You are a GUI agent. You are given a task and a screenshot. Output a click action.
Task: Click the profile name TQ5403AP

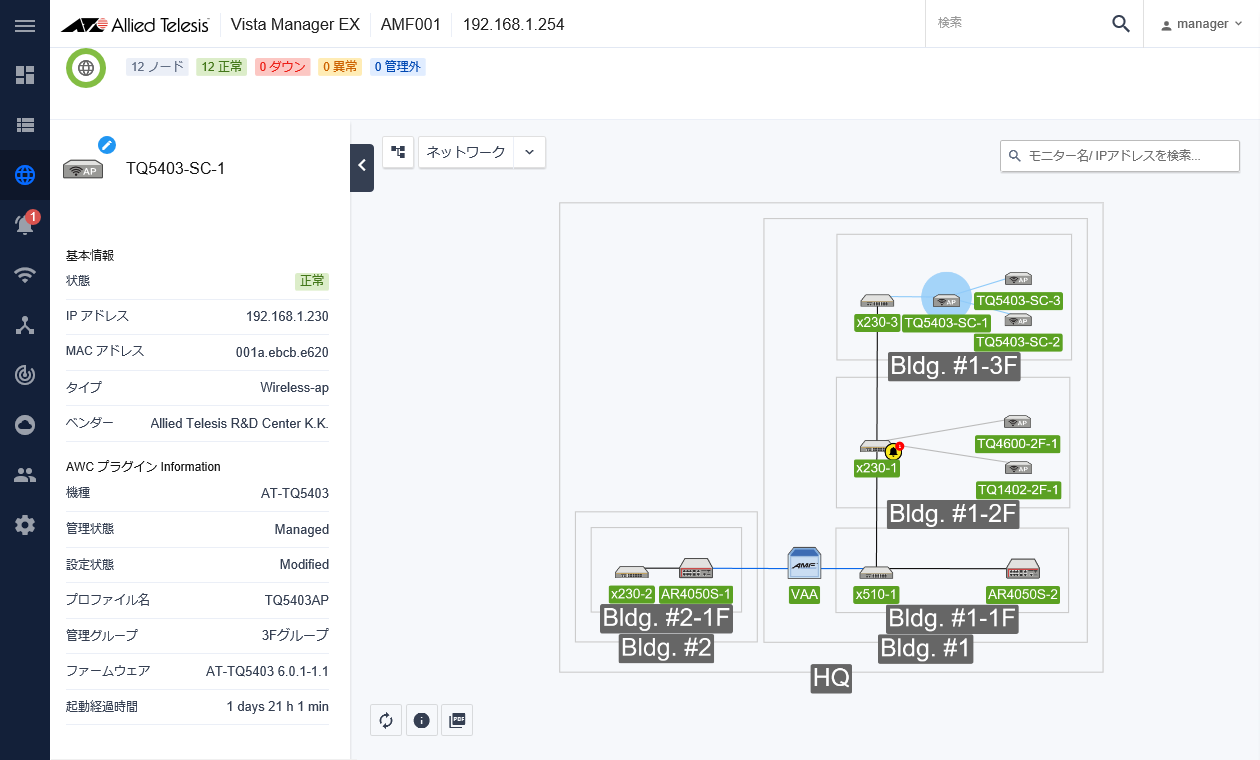[x=297, y=600]
